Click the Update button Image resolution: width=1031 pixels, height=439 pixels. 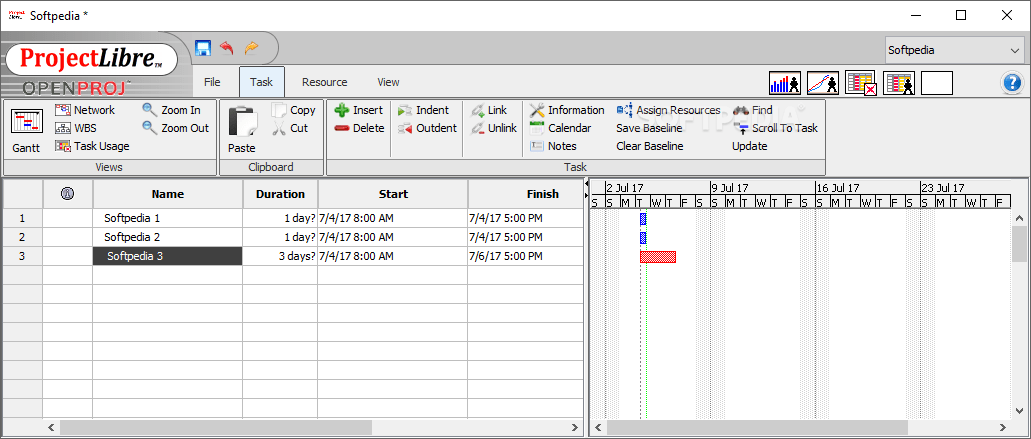(x=750, y=146)
